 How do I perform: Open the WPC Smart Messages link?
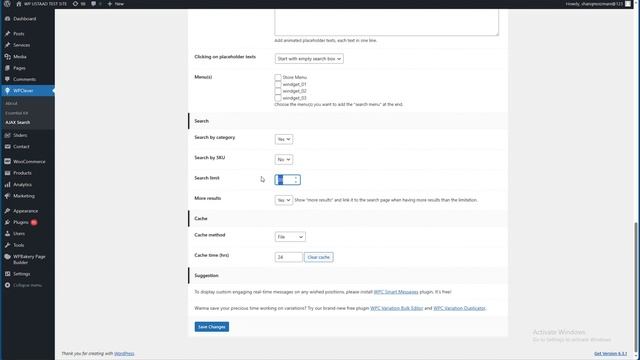click(396, 292)
